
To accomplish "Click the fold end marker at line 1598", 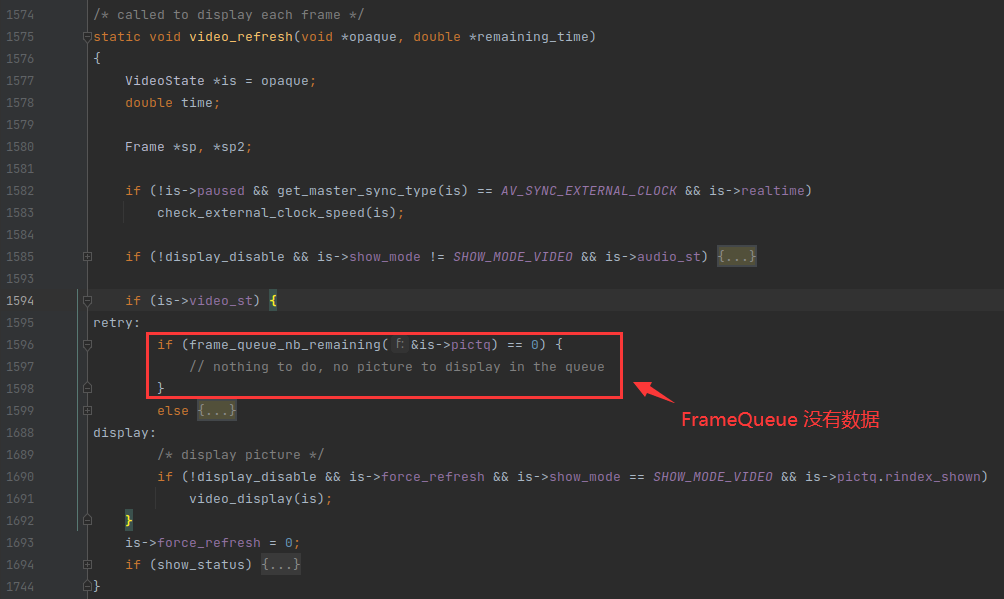I will pyautogui.click(x=87, y=388).
